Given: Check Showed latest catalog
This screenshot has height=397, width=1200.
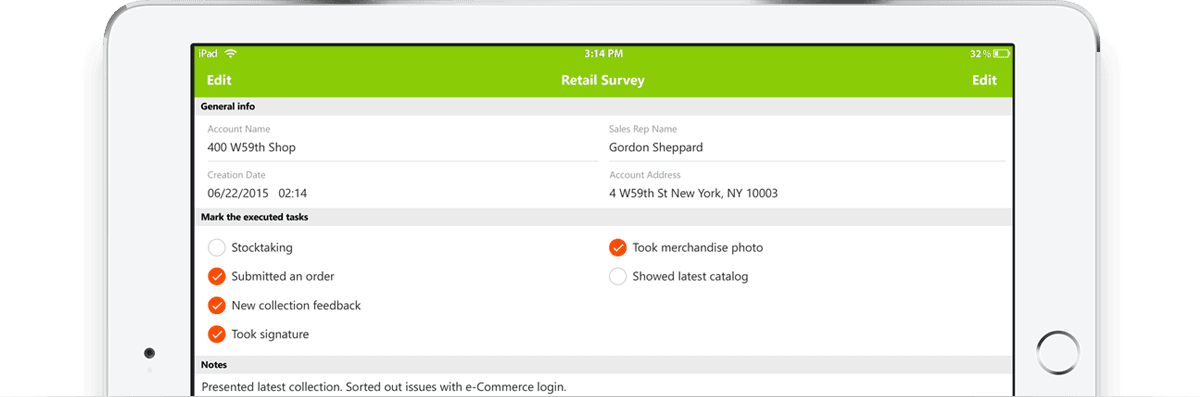Looking at the screenshot, I should 618,276.
